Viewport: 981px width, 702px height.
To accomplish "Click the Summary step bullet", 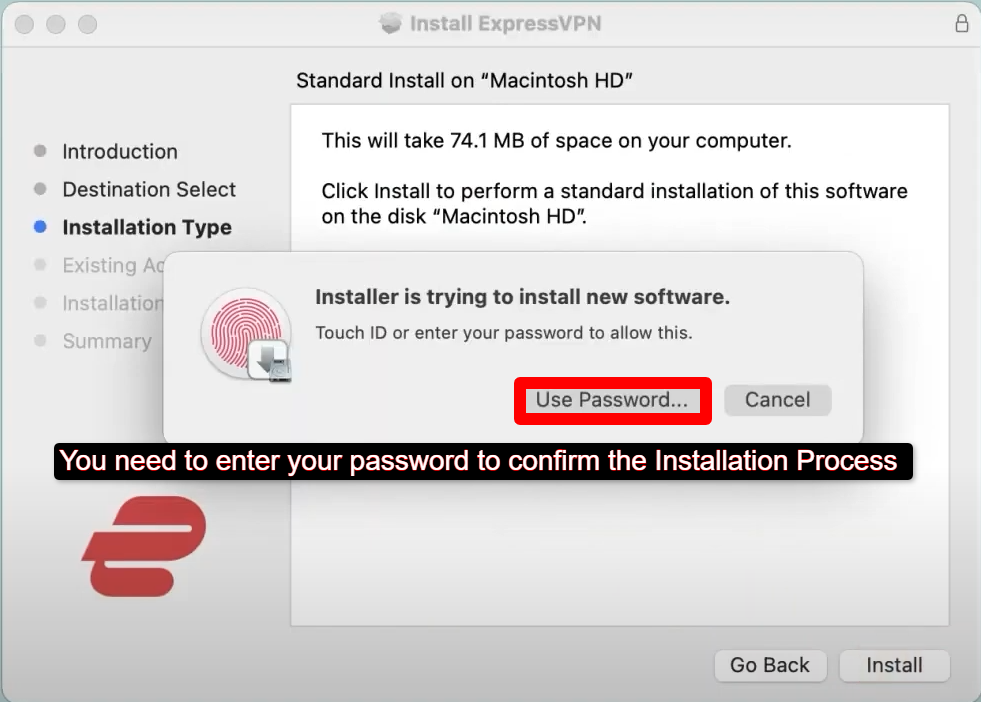I will click(x=42, y=341).
